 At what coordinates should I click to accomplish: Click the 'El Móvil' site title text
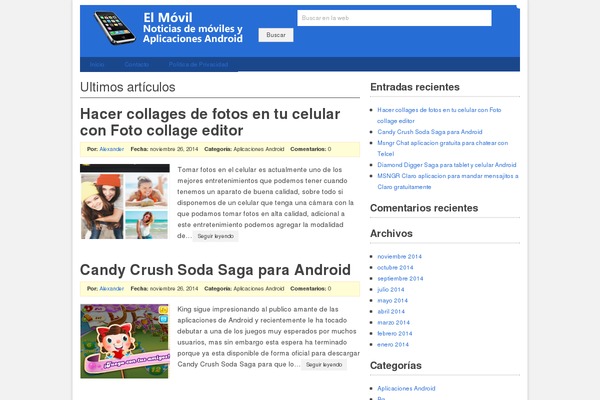pos(168,18)
